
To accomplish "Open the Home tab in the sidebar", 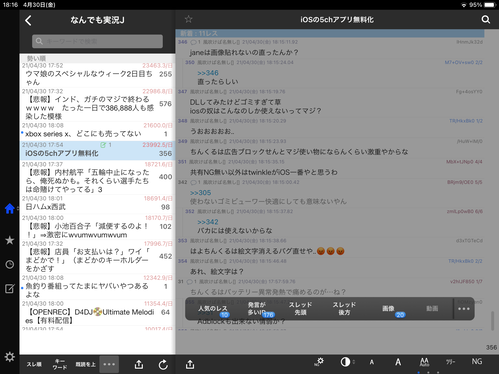I will (10, 209).
